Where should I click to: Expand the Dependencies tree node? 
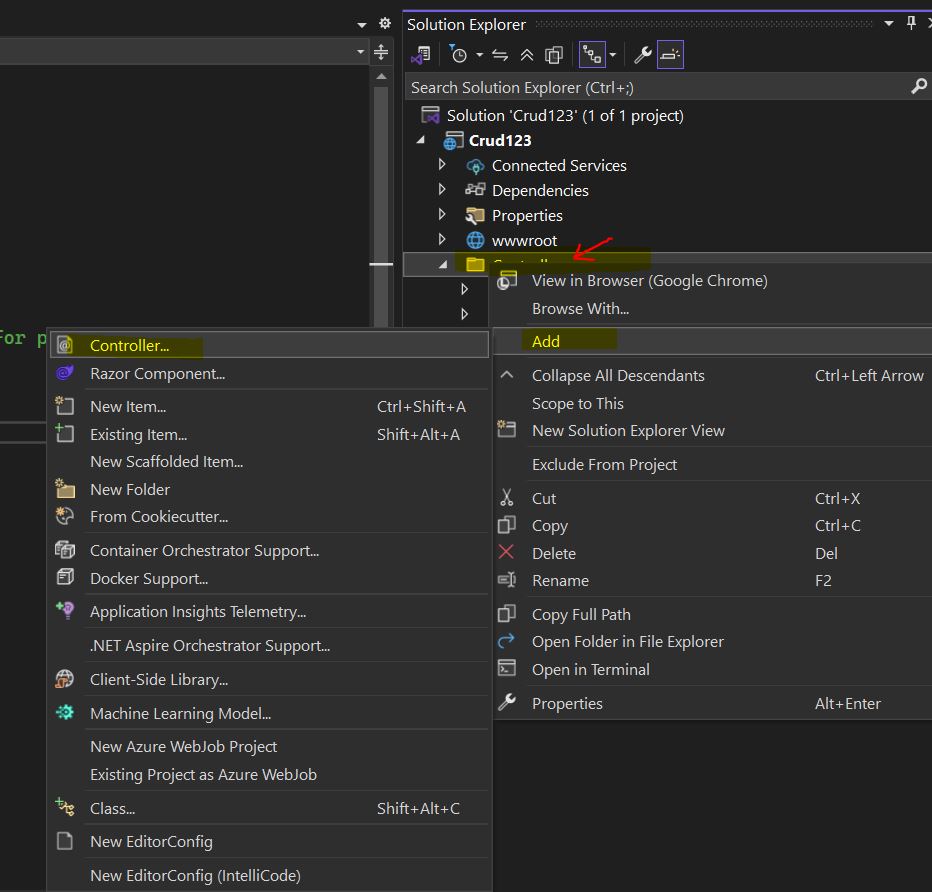[442, 190]
